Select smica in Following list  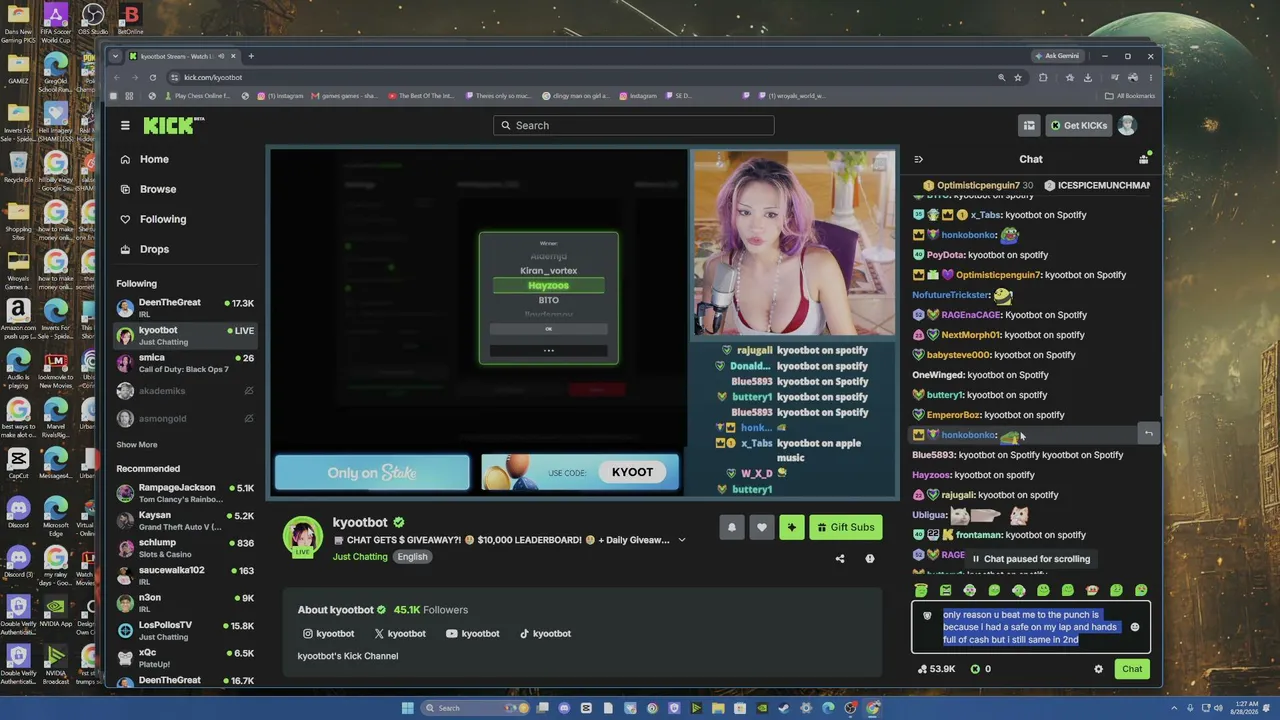(x=186, y=363)
